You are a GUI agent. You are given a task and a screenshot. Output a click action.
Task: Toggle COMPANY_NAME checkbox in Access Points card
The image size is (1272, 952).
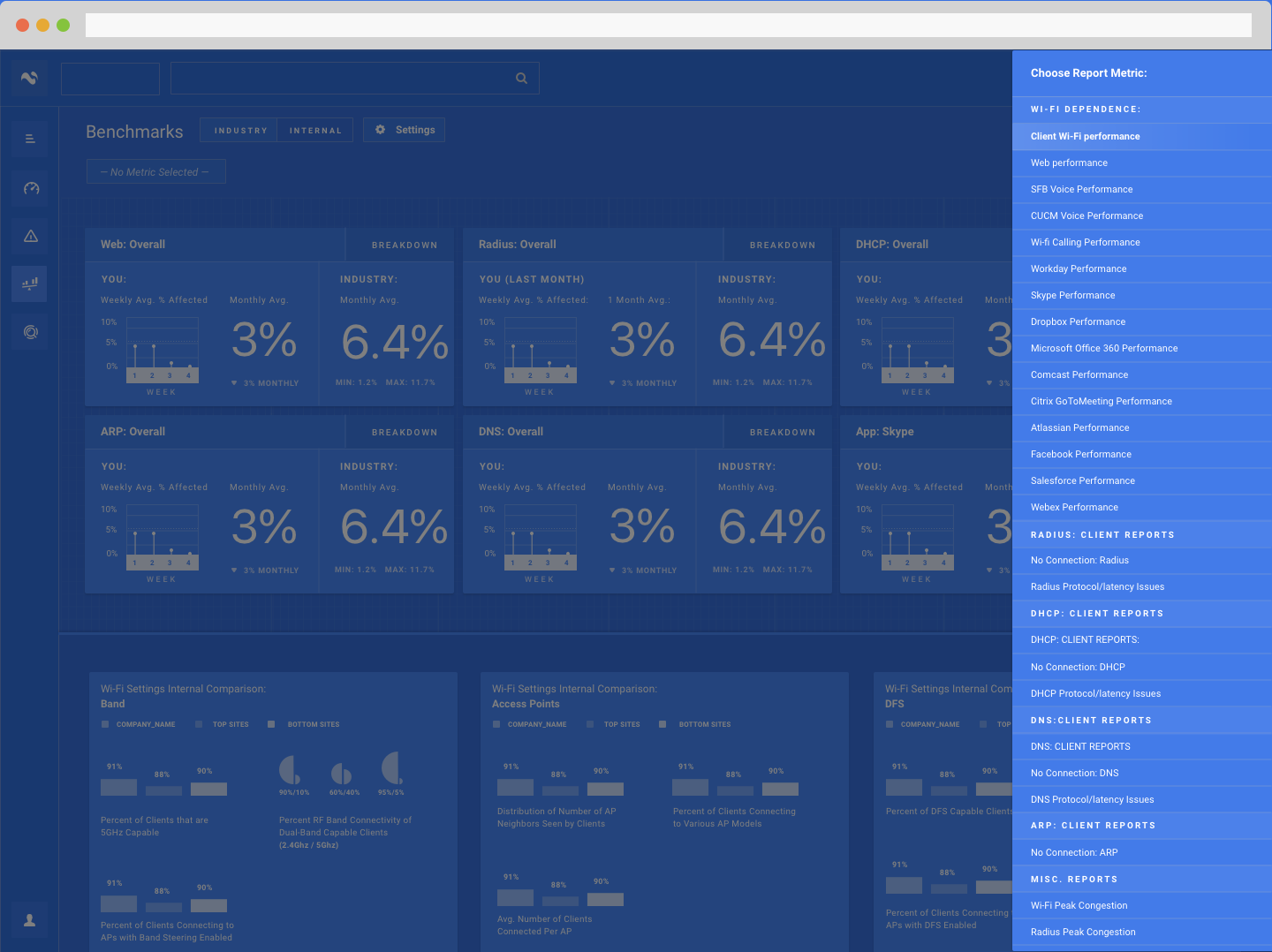click(x=496, y=724)
